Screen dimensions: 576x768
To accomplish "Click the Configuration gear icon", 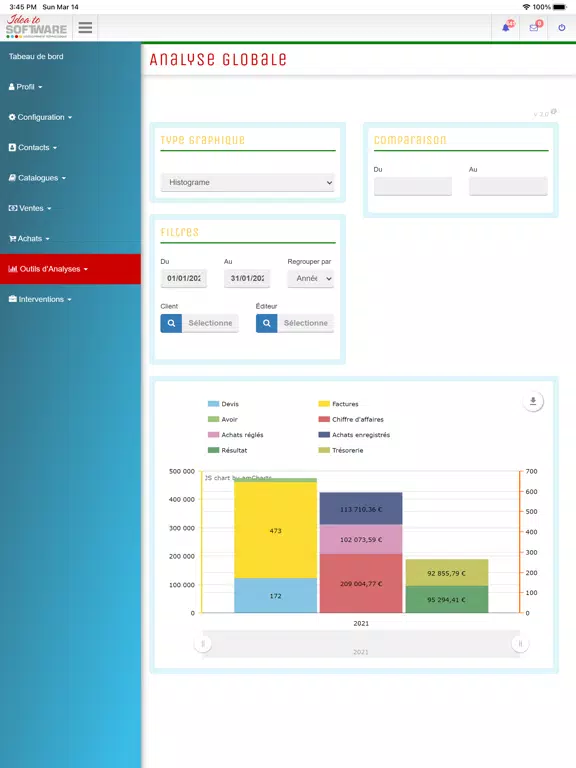I will pyautogui.click(x=12, y=117).
